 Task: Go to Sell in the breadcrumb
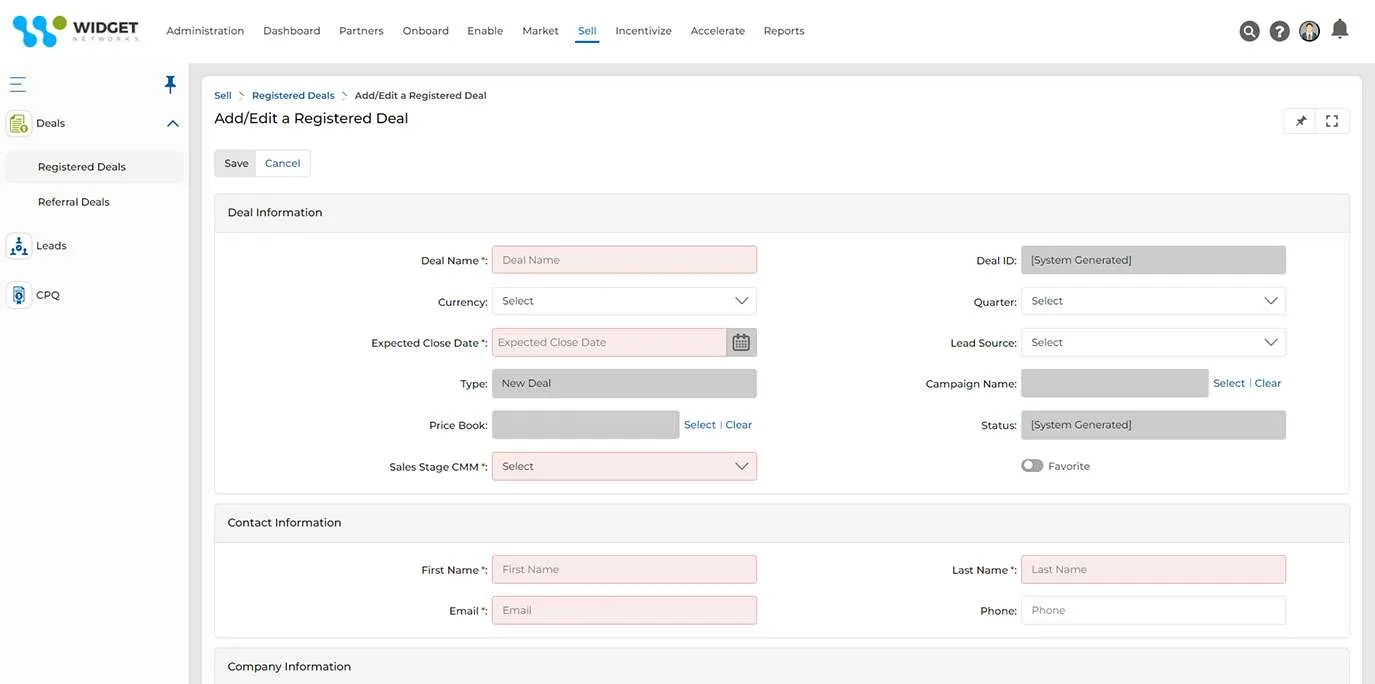coord(223,96)
